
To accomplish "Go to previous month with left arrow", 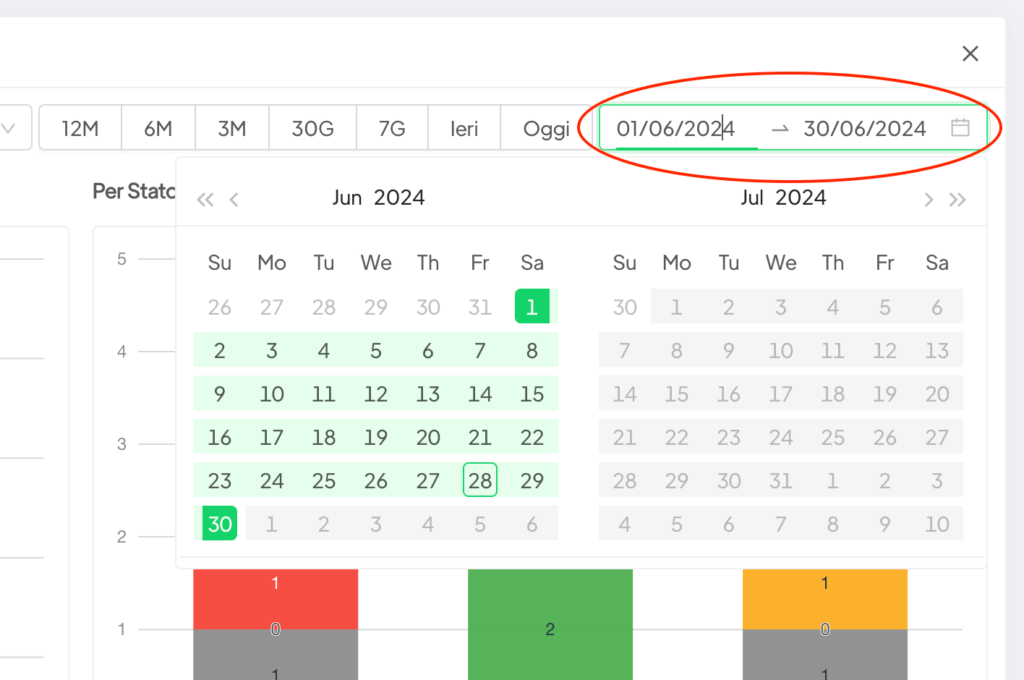I will point(234,199).
